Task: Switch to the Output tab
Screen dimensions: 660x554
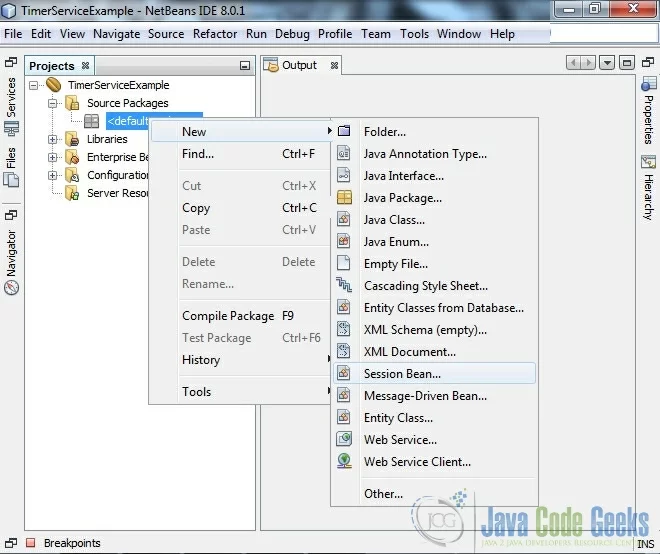Action: pyautogui.click(x=299, y=65)
